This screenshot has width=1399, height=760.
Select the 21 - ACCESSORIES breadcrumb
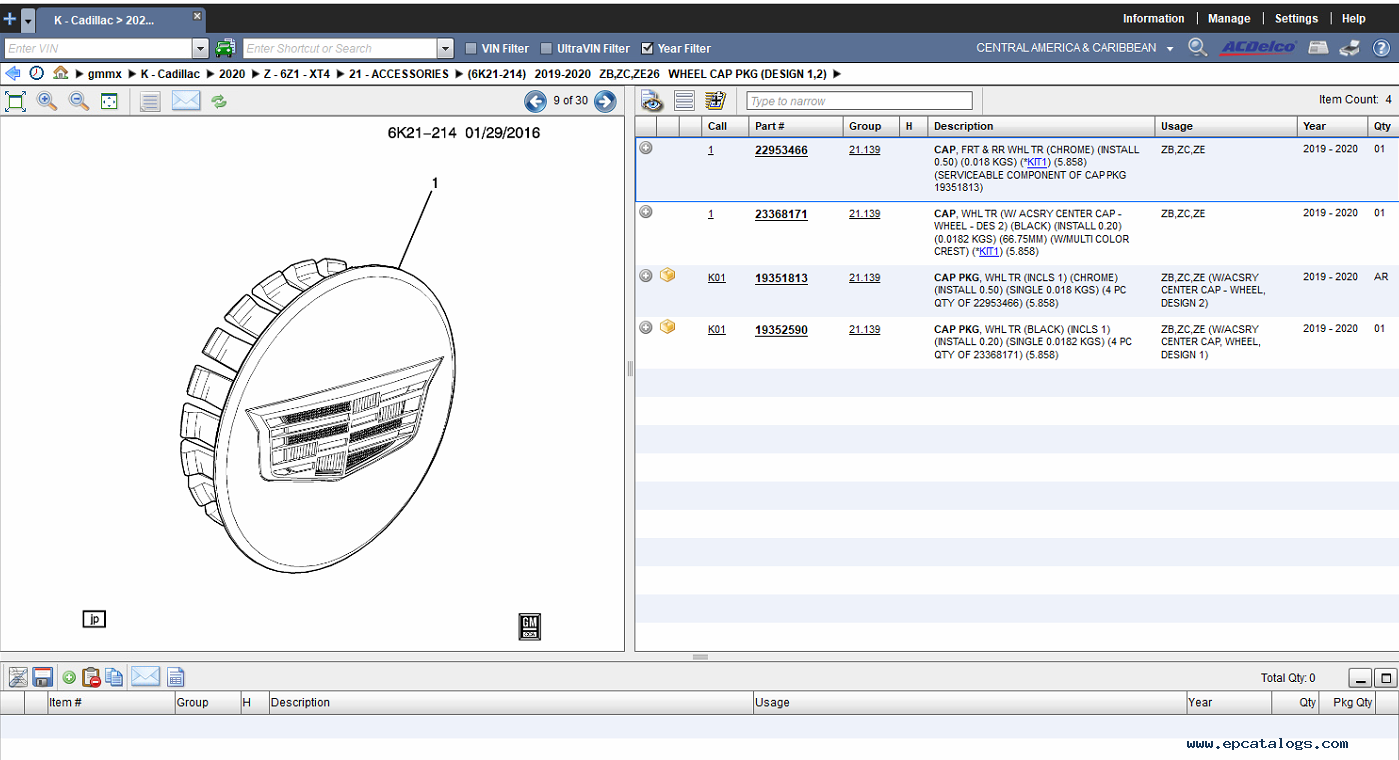tap(399, 73)
